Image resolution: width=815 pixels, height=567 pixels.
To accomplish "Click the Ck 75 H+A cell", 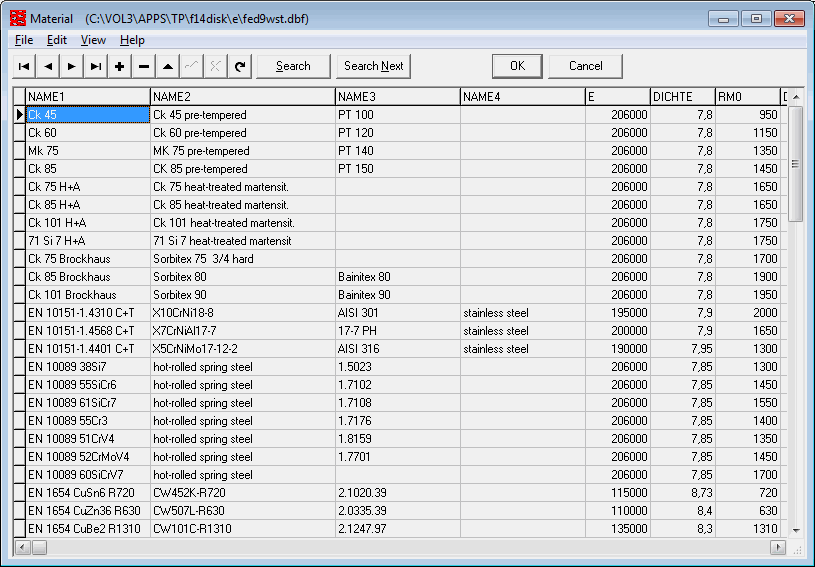I will coord(88,187).
